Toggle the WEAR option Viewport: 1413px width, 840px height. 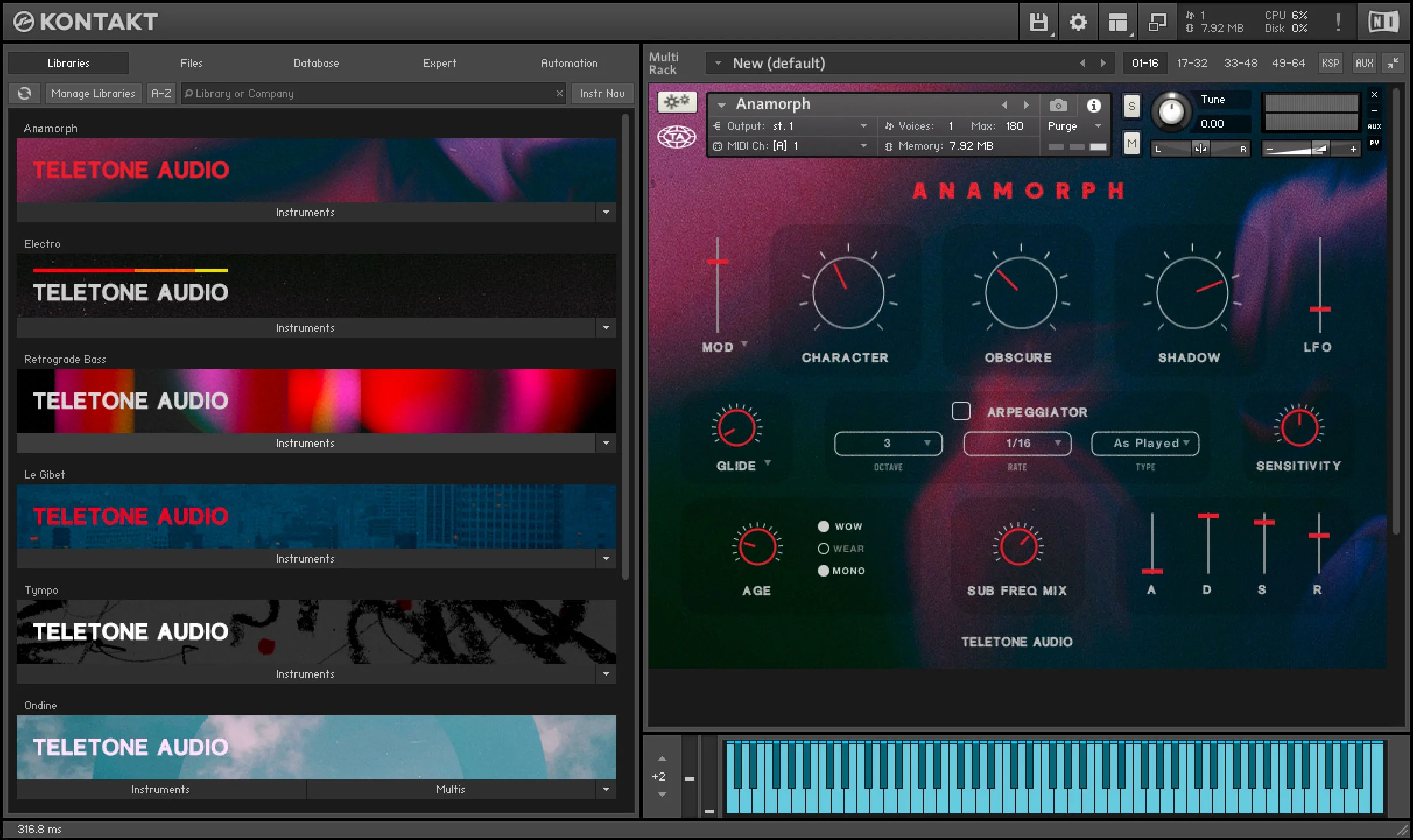[x=823, y=549]
